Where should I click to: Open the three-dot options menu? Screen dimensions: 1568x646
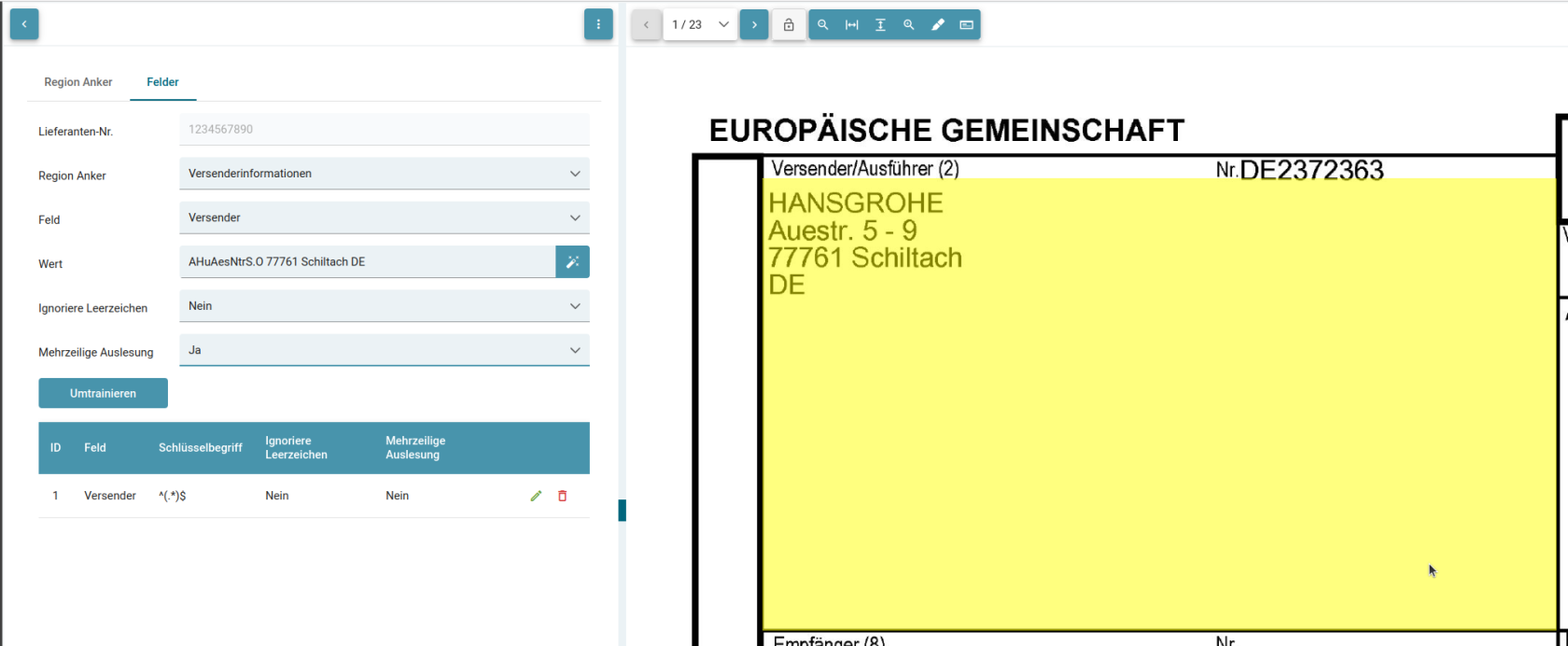pyautogui.click(x=598, y=24)
